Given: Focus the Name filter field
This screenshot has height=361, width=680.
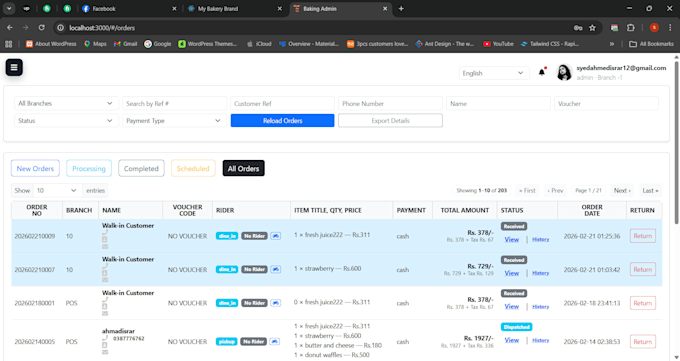Looking at the screenshot, I should (498, 103).
